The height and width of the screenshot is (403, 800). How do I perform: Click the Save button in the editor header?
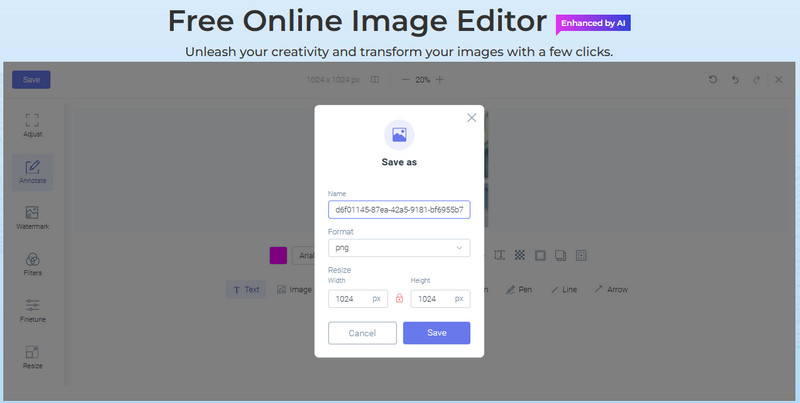tap(31, 80)
